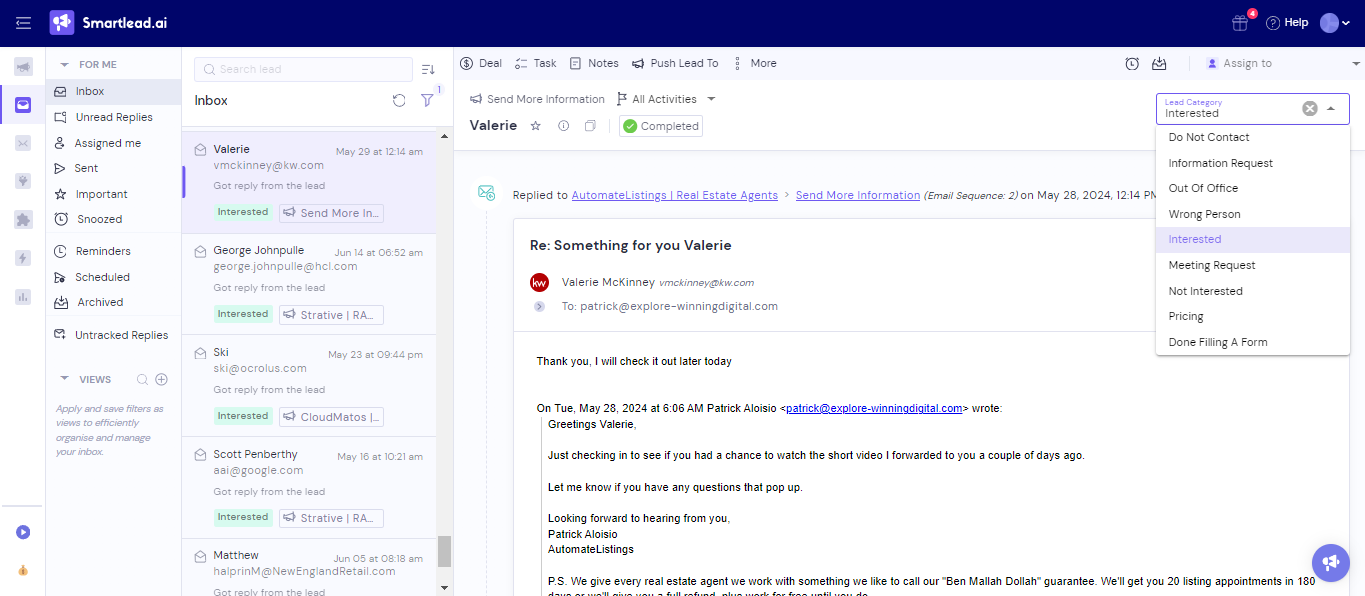The height and width of the screenshot is (596, 1365).
Task: Click the archive download-tray icon
Action: [1159, 64]
